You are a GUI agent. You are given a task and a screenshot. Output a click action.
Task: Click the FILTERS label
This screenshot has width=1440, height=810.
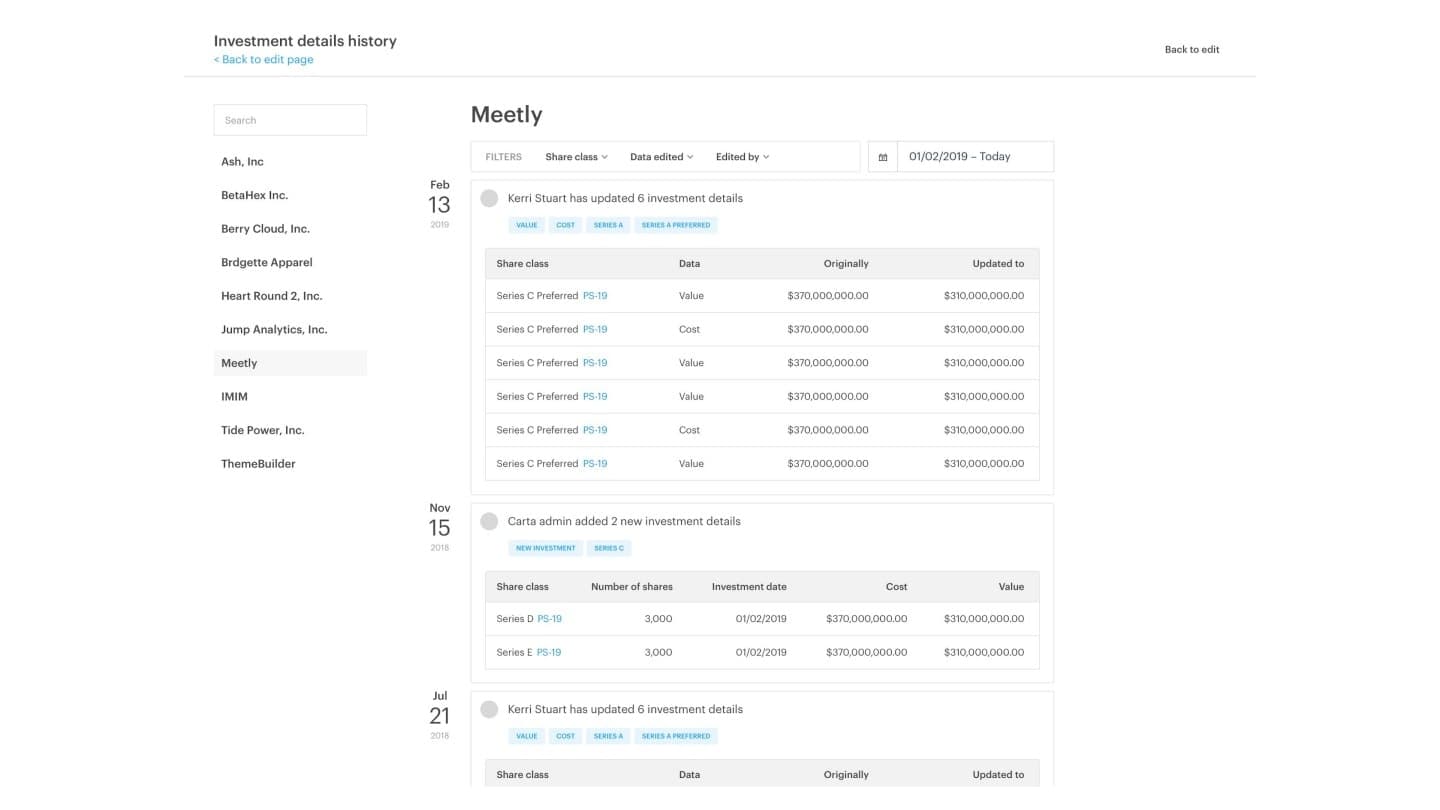(504, 157)
